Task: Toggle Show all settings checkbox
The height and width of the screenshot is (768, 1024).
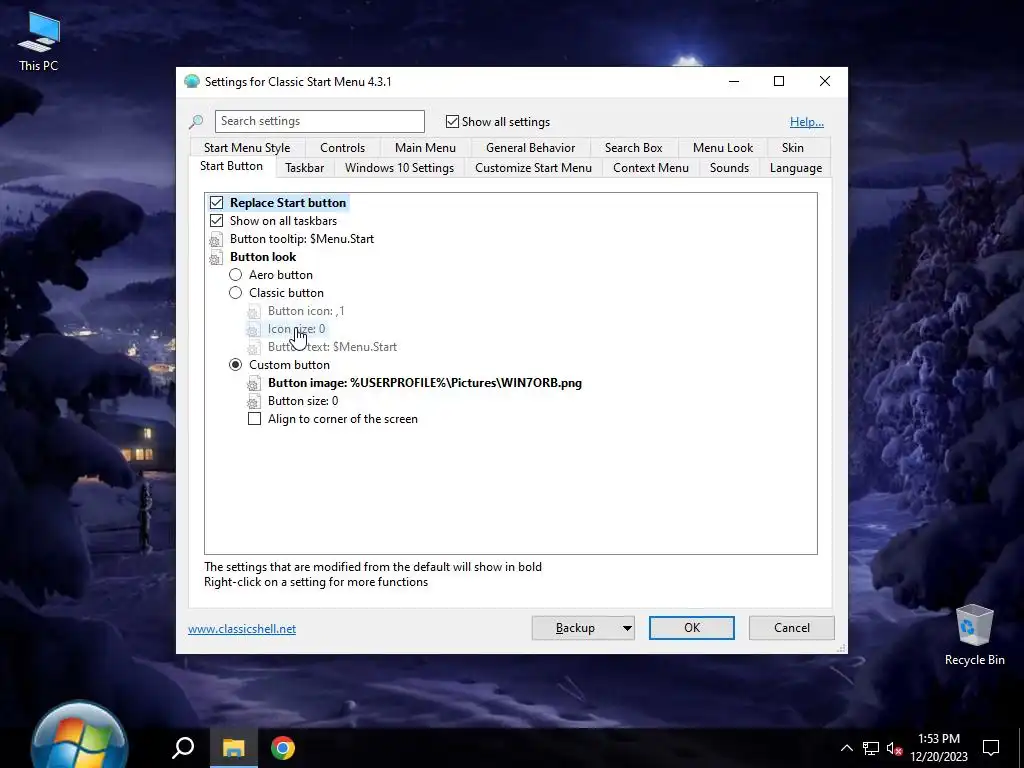Action: coord(452,121)
